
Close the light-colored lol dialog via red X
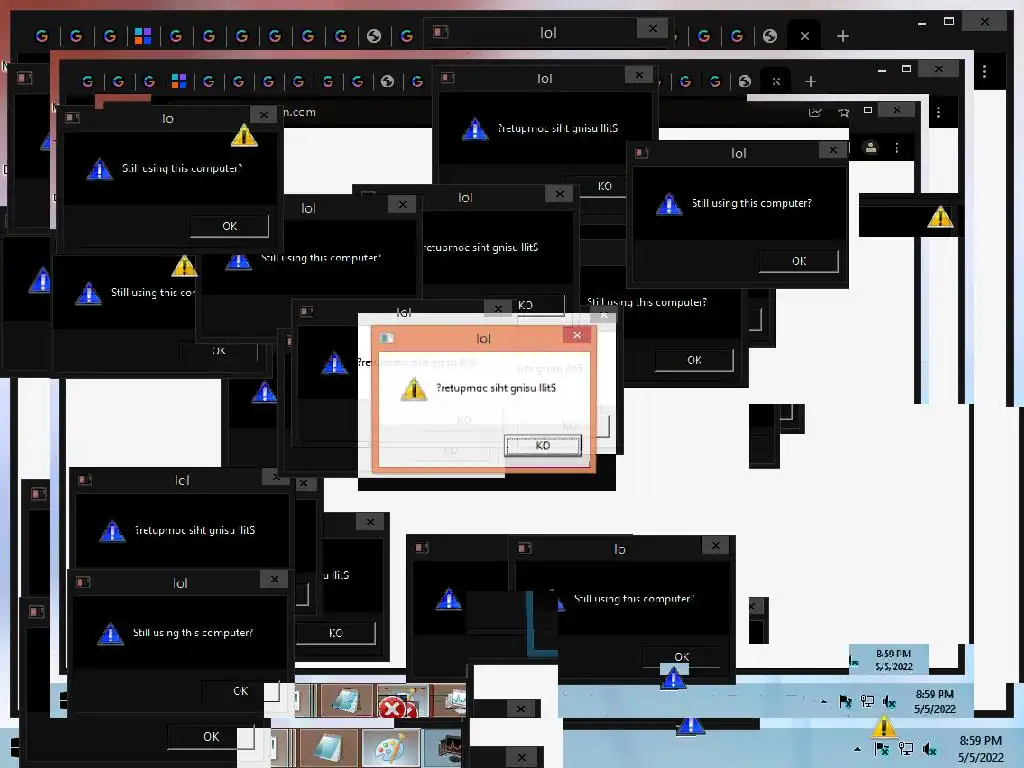[x=577, y=335]
